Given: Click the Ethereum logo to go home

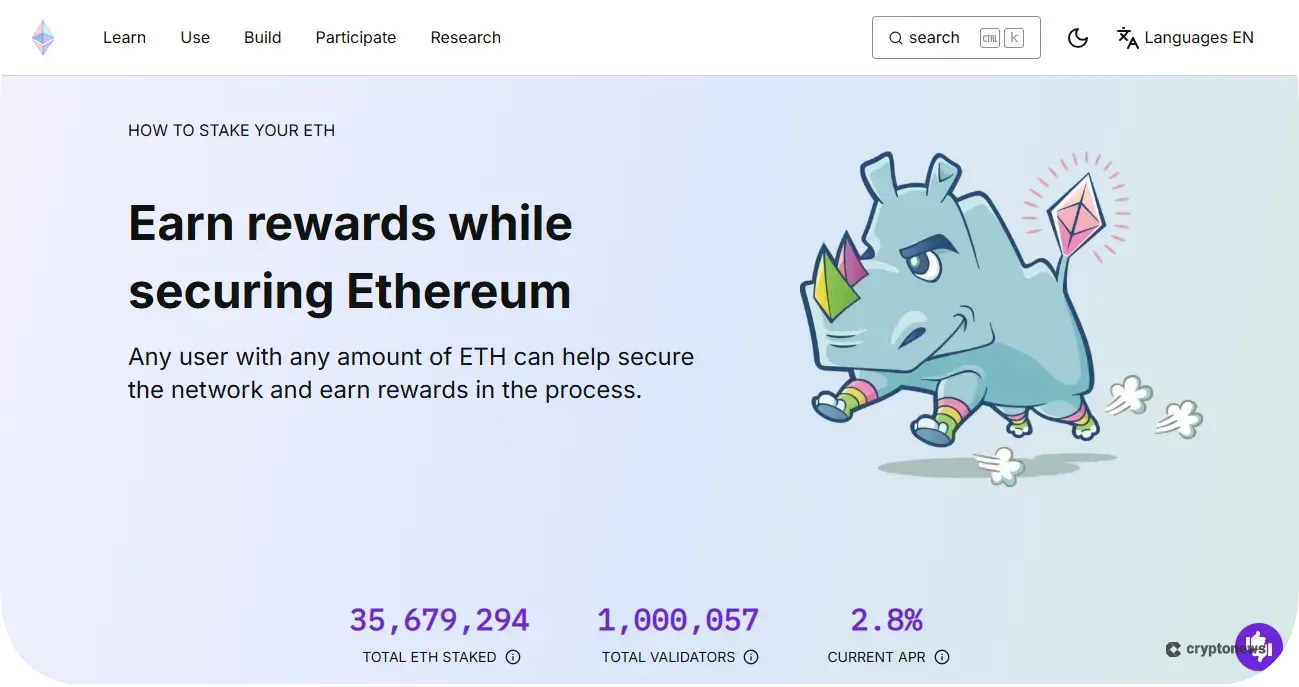Looking at the screenshot, I should pyautogui.click(x=42, y=37).
